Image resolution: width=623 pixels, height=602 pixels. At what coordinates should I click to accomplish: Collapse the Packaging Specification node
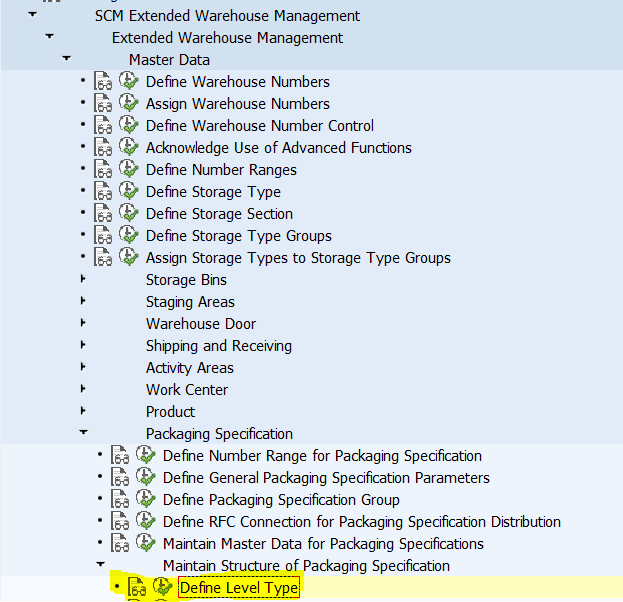click(83, 432)
